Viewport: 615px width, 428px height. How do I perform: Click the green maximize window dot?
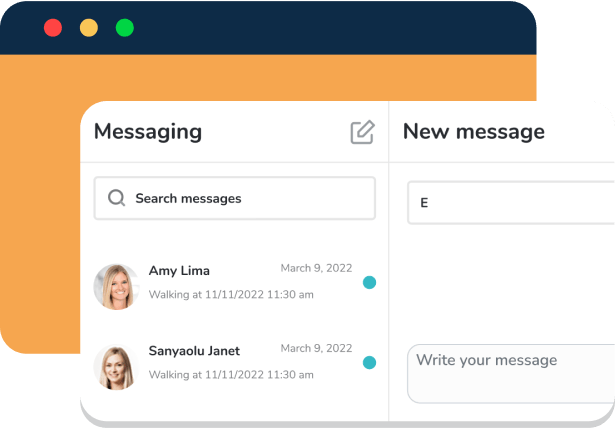[125, 28]
